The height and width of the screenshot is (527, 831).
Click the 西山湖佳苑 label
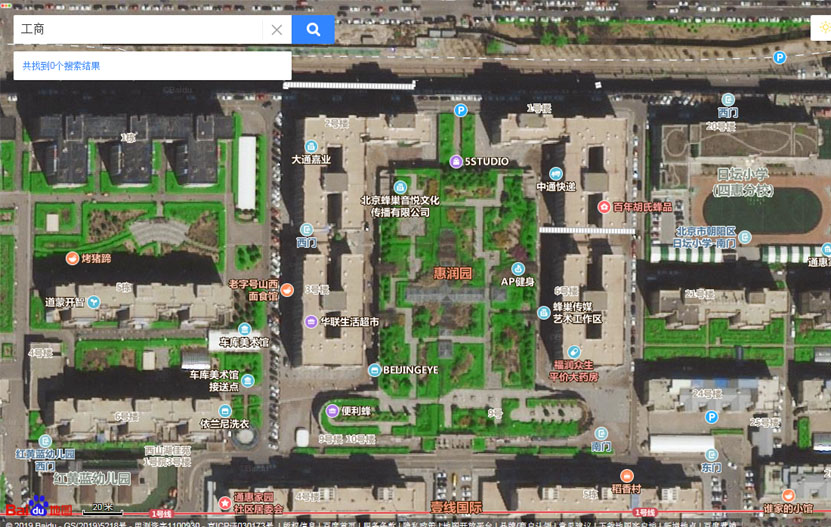(167, 451)
